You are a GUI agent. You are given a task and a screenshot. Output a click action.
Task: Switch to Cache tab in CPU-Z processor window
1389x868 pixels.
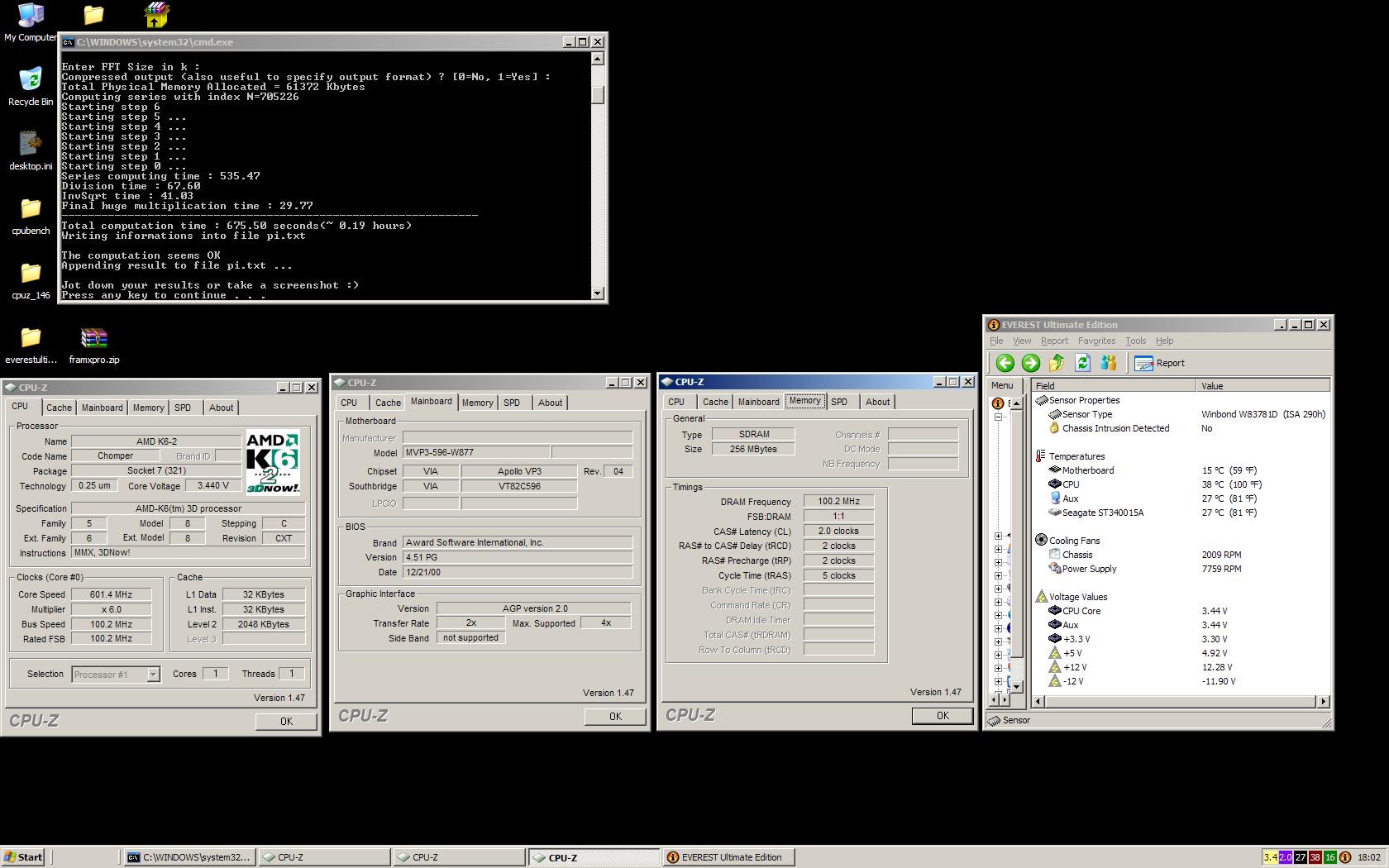coord(59,408)
